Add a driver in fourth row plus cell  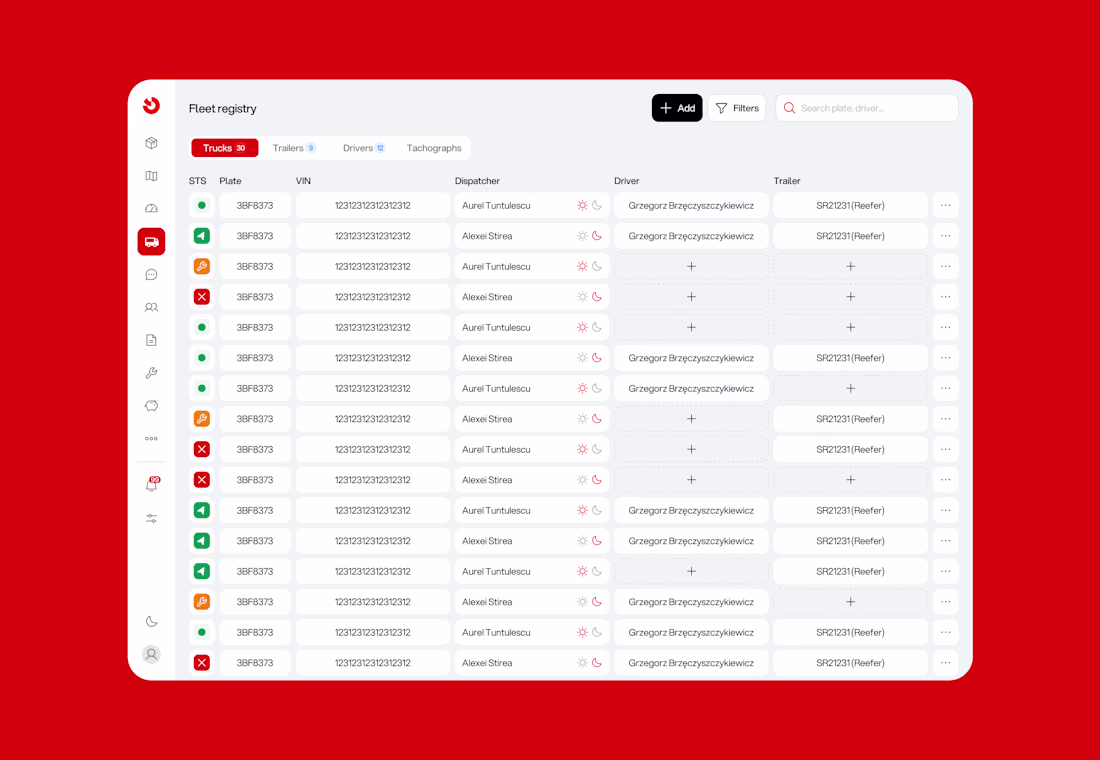coord(691,297)
